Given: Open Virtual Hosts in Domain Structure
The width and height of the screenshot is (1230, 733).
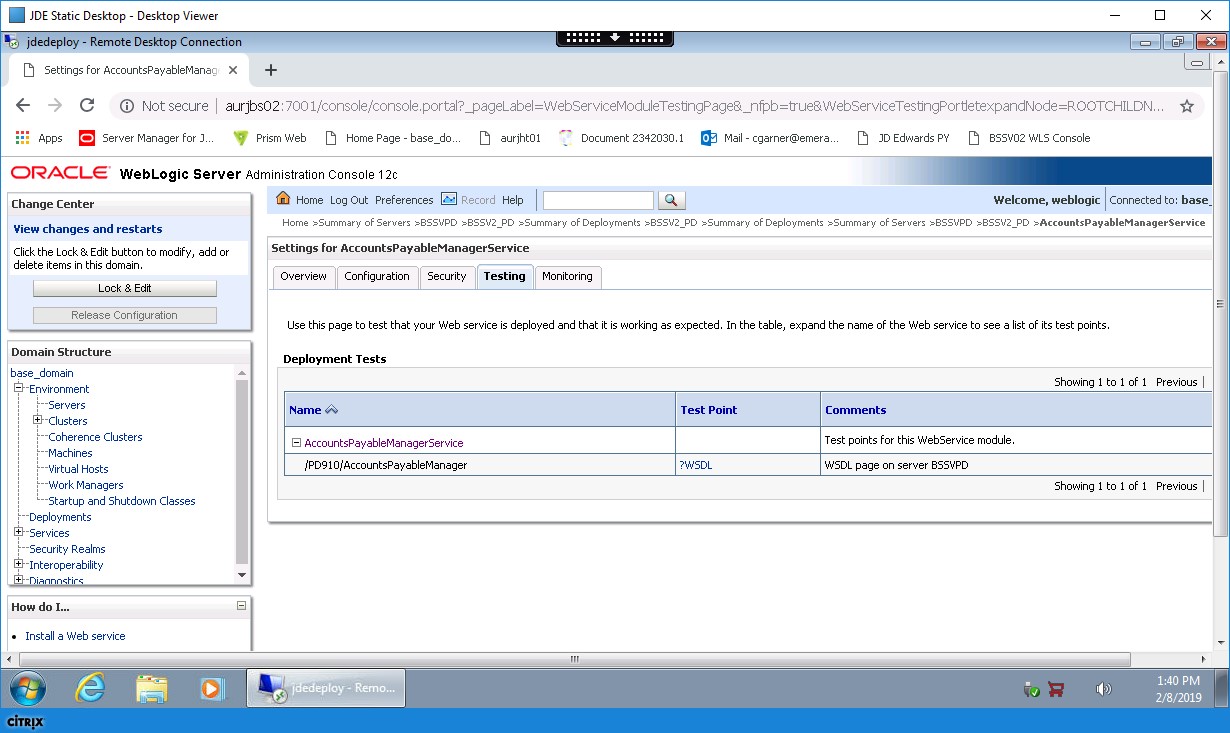Looking at the screenshot, I should point(78,469).
